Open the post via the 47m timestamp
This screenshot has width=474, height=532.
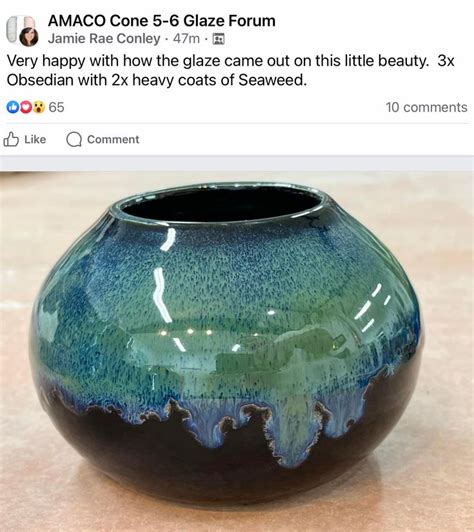point(186,39)
